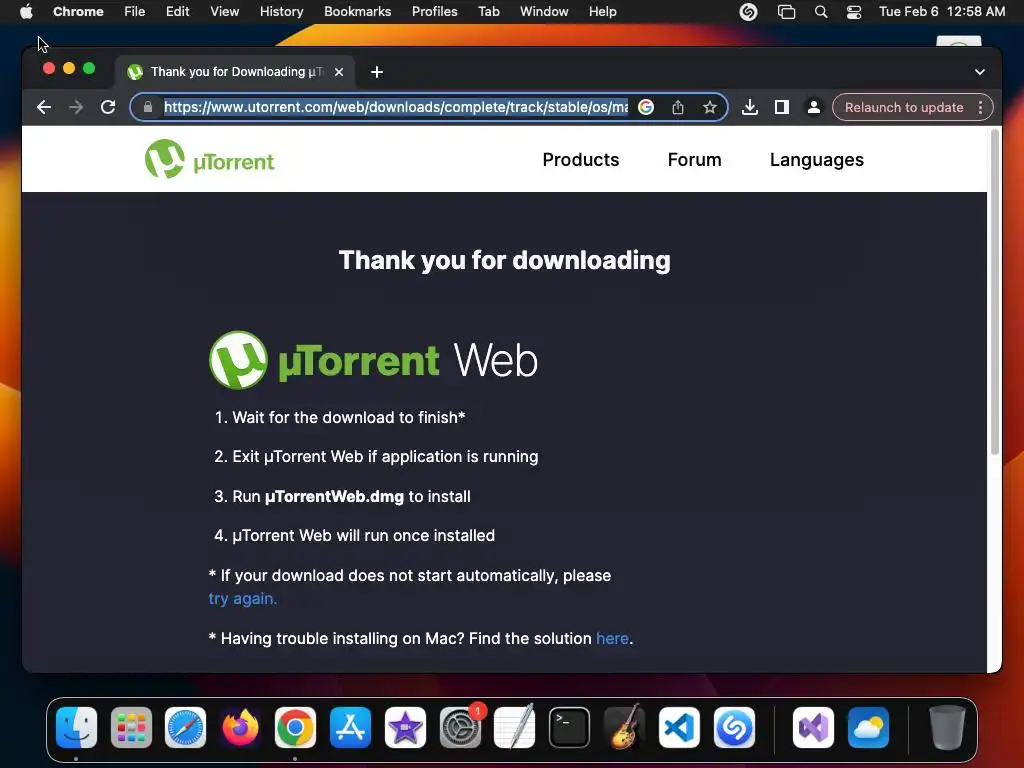Open Finder from the Dock
The height and width of the screenshot is (768, 1024).
coord(76,728)
